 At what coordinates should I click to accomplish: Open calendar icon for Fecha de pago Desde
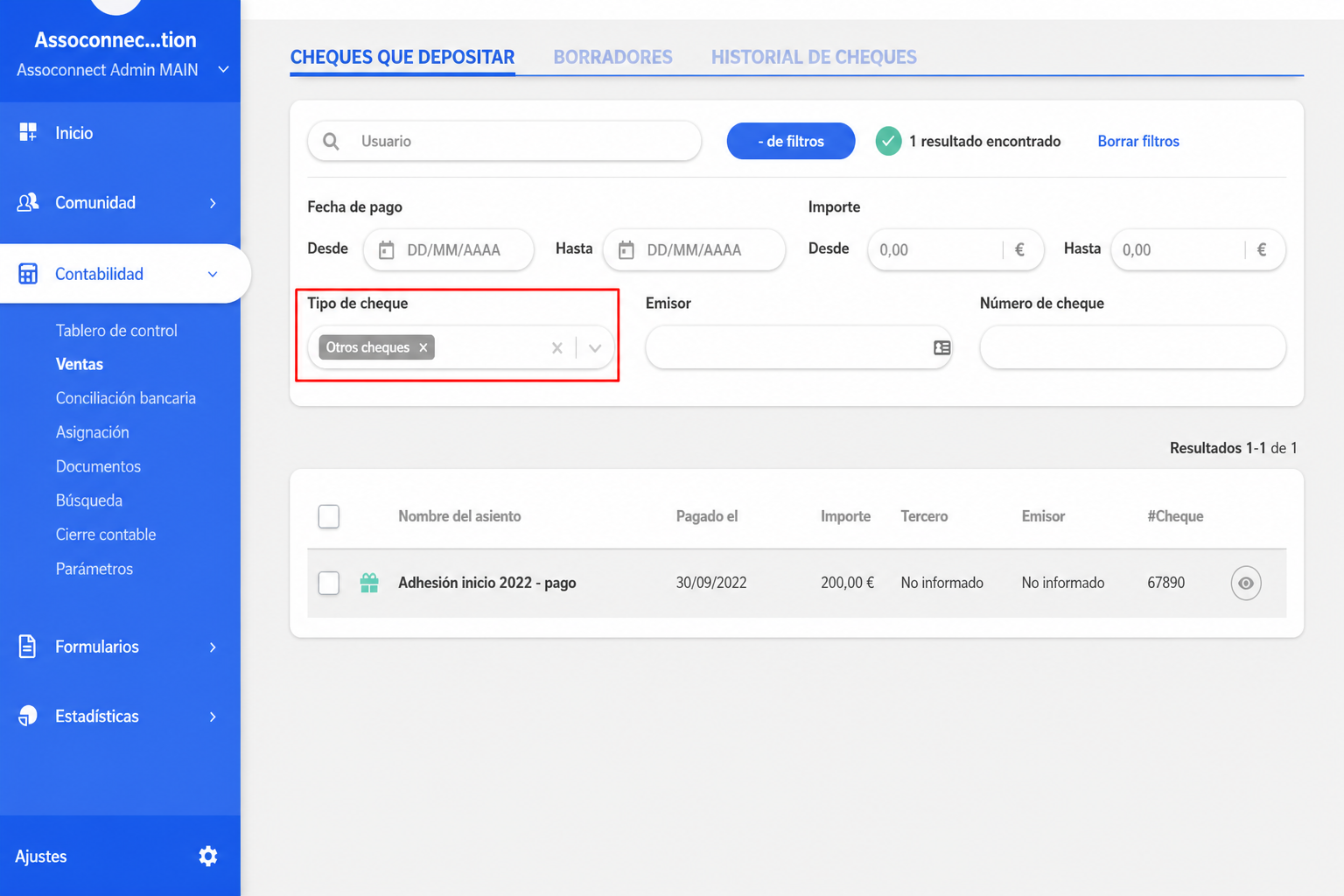pyautogui.click(x=386, y=250)
